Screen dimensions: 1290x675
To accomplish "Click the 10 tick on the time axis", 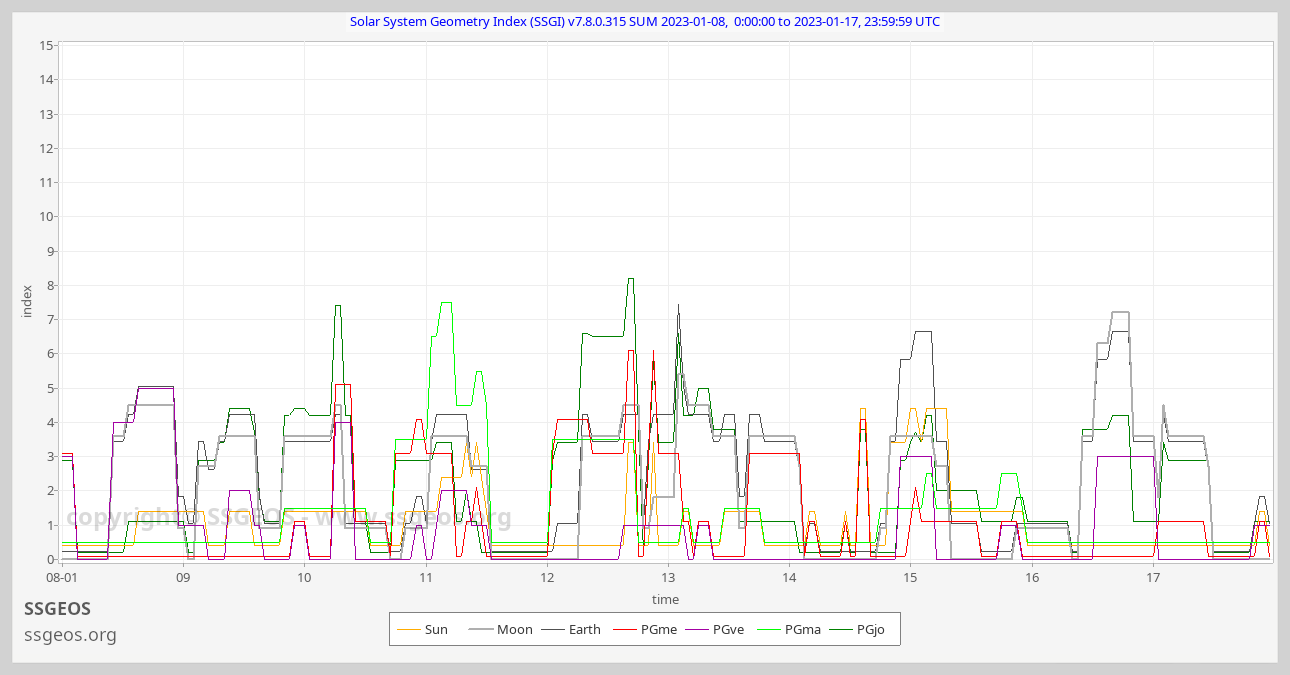I will [x=304, y=577].
